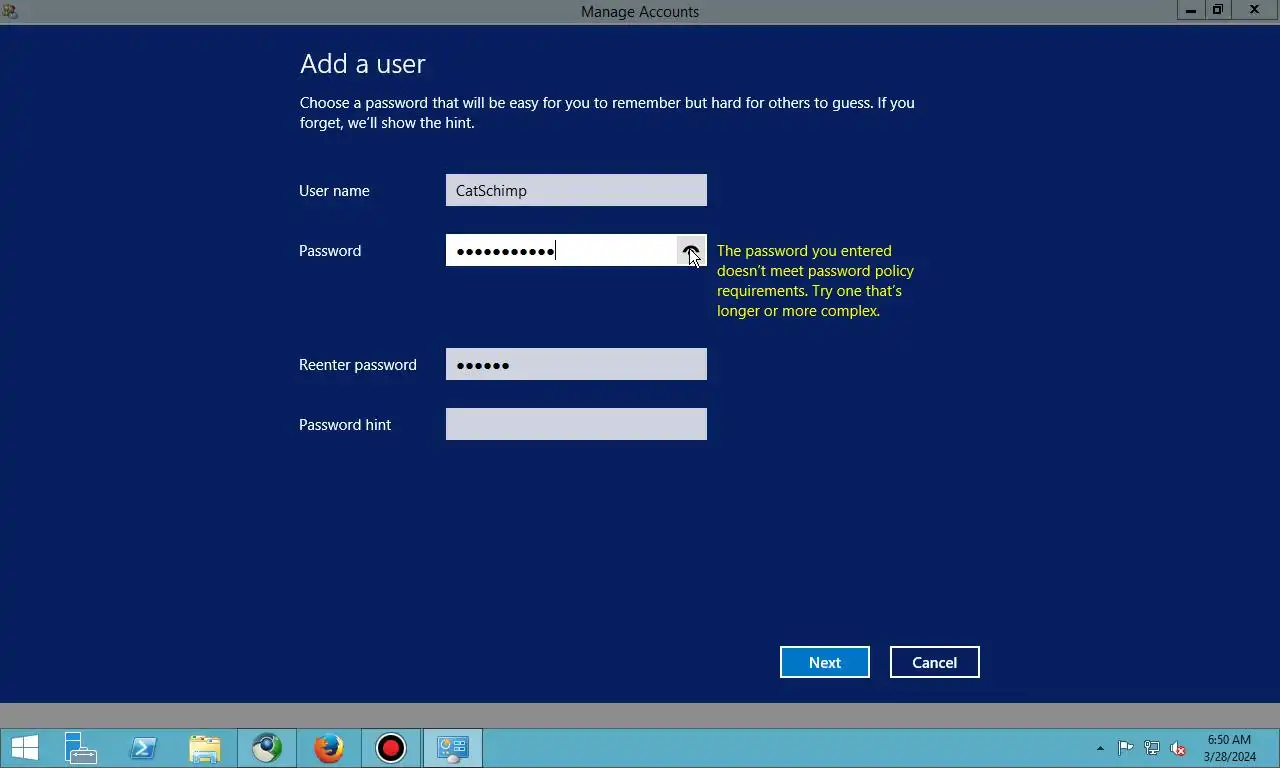Screen dimensions: 1280x768
Task: Open the Action Center flag icon
Action: point(1125,748)
